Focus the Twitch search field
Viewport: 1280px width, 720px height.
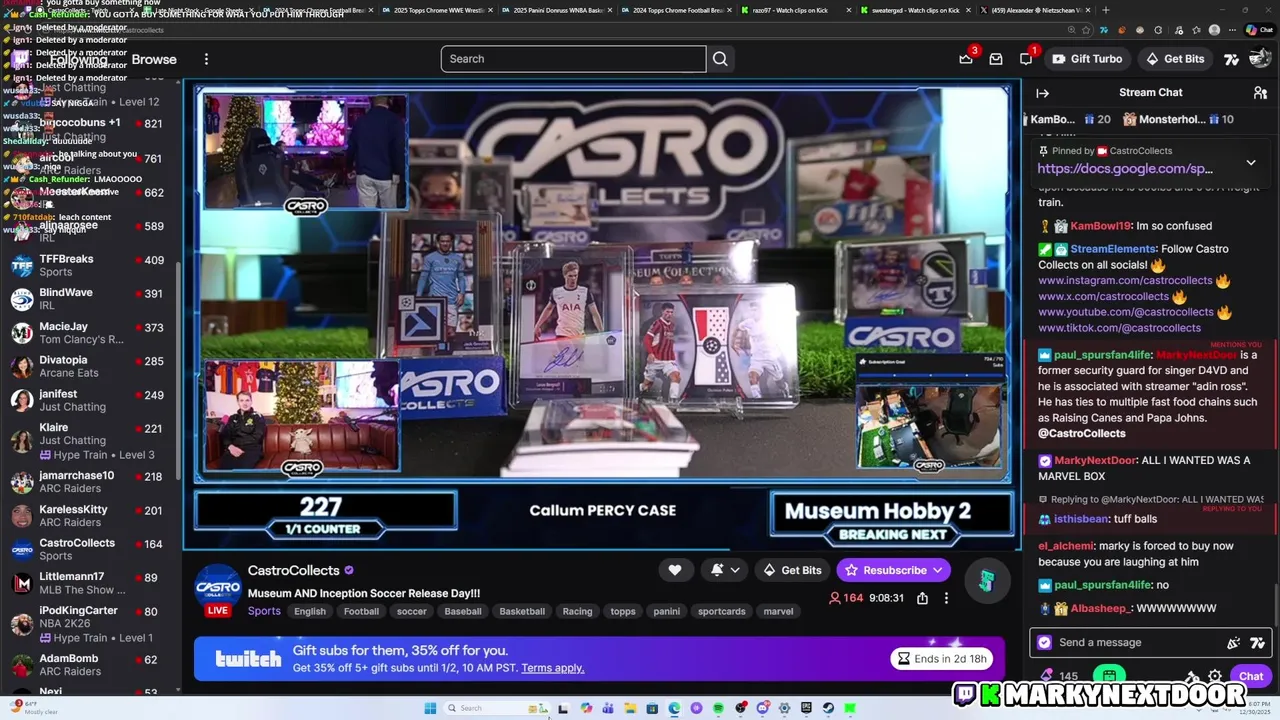[x=573, y=59]
